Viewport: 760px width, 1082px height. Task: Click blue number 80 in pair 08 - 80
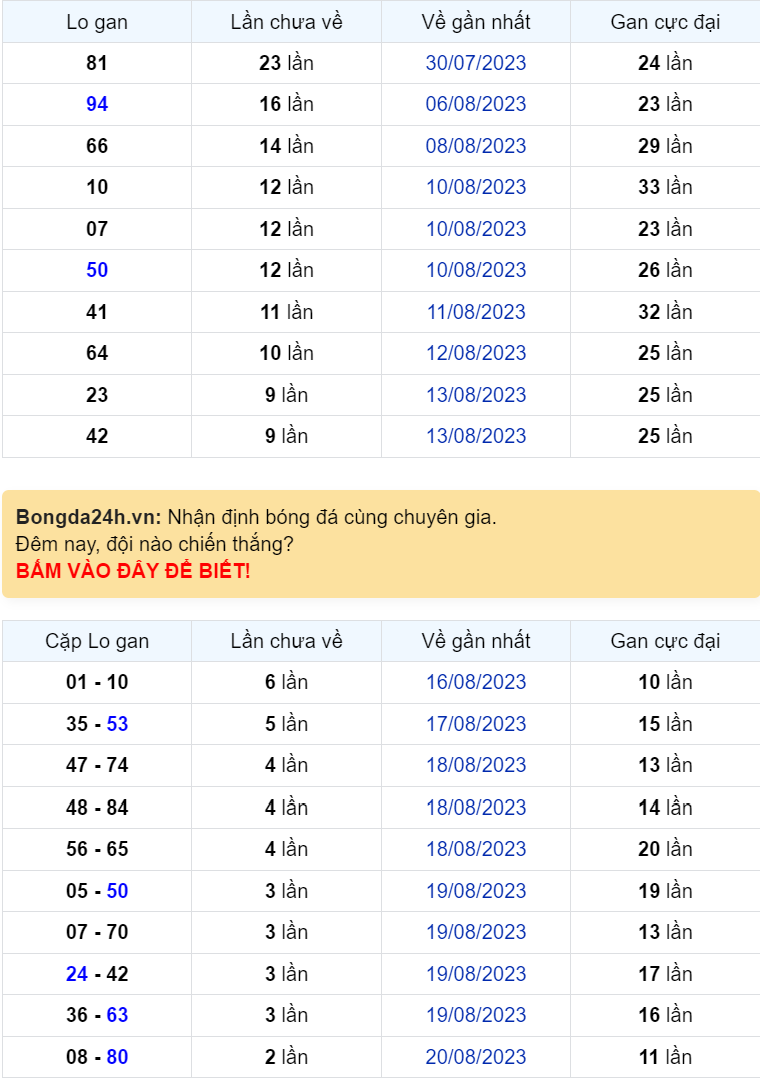pyautogui.click(x=117, y=1057)
